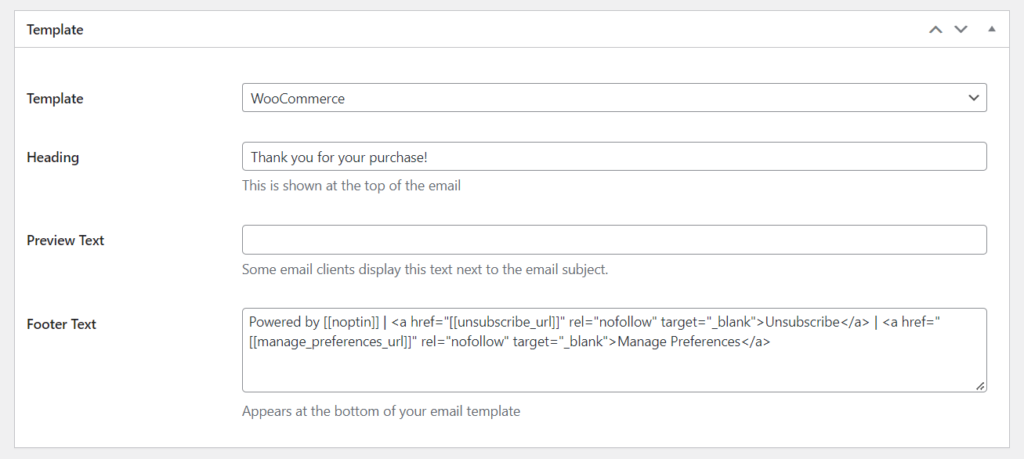Click into the empty Preview Text field
Screen dimensions: 1024x459
click(614, 240)
